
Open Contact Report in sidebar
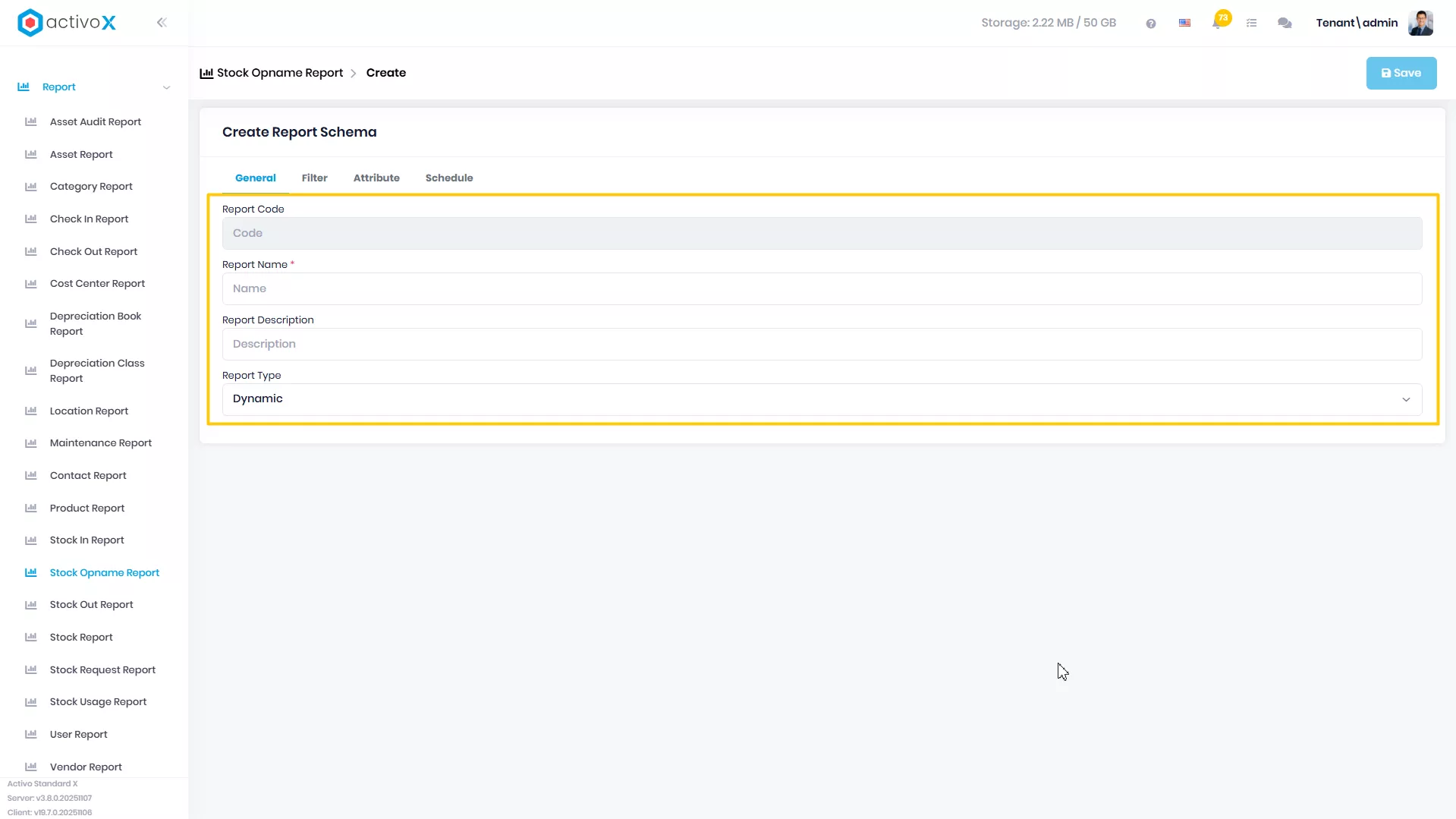(x=88, y=475)
